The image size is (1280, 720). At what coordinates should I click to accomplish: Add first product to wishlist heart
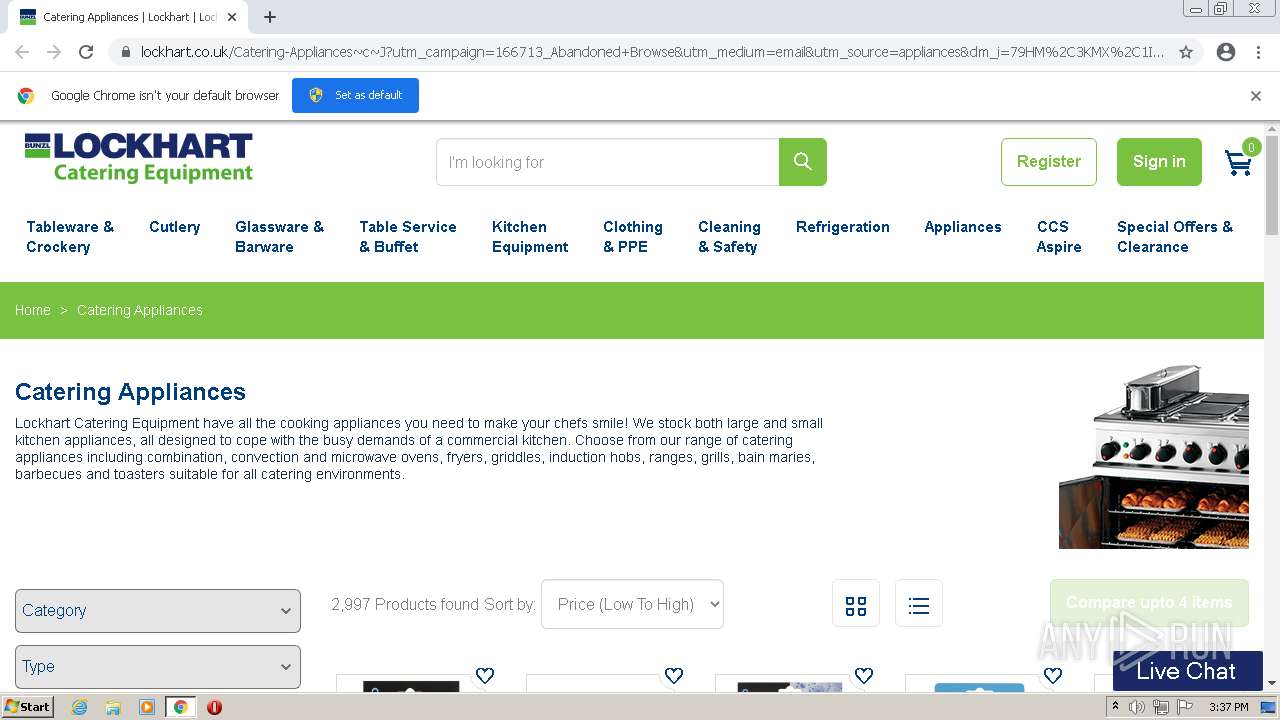coord(485,676)
